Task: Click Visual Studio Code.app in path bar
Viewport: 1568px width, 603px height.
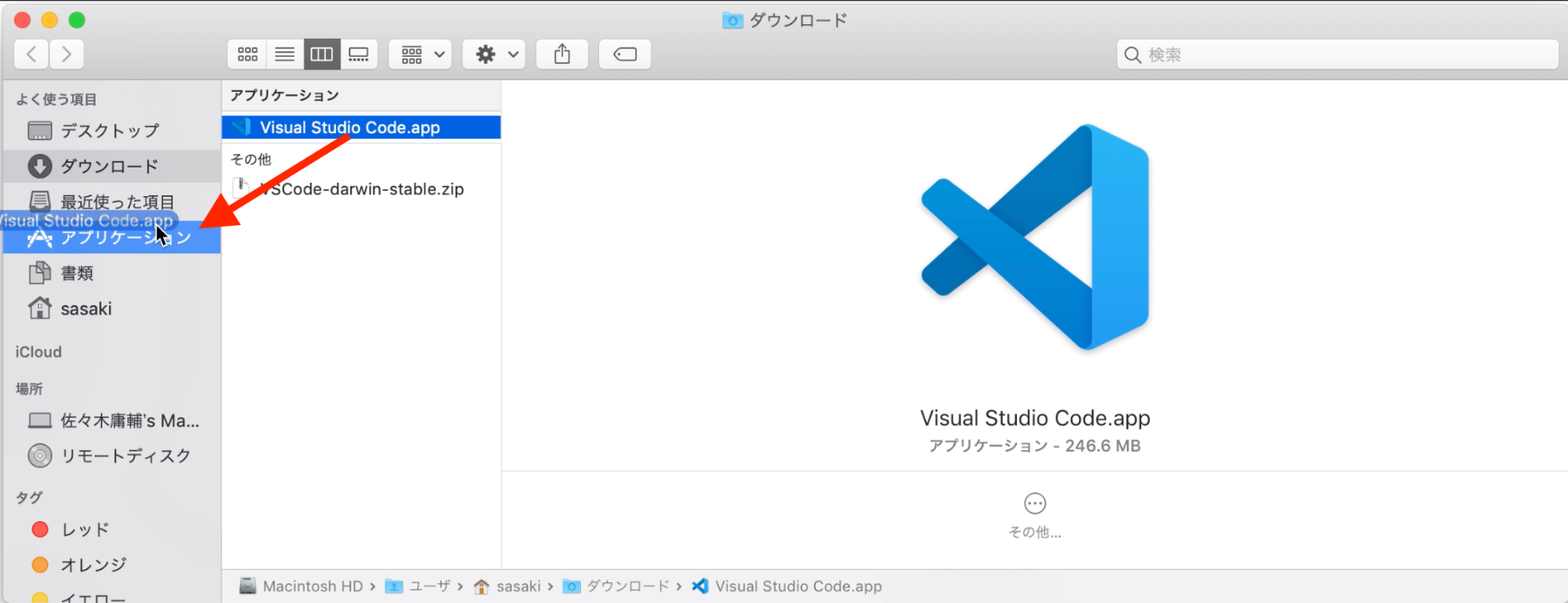Action: tap(787, 586)
